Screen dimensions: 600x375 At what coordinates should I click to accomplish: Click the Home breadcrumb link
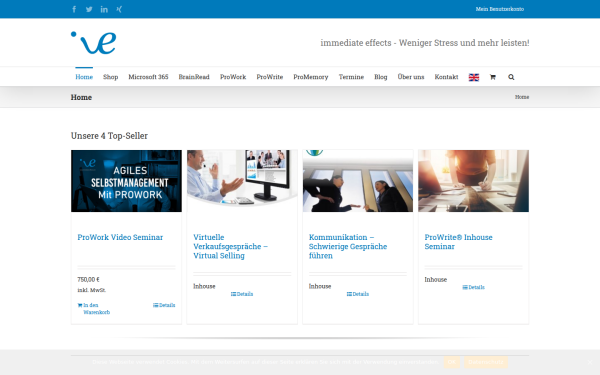pyautogui.click(x=522, y=97)
